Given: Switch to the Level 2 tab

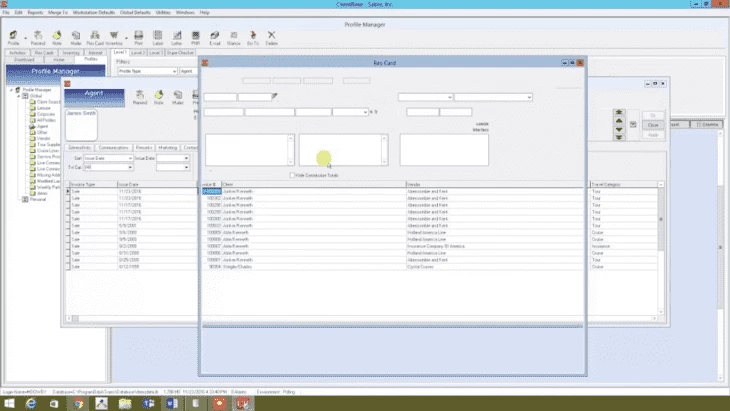Looking at the screenshot, I should point(138,52).
